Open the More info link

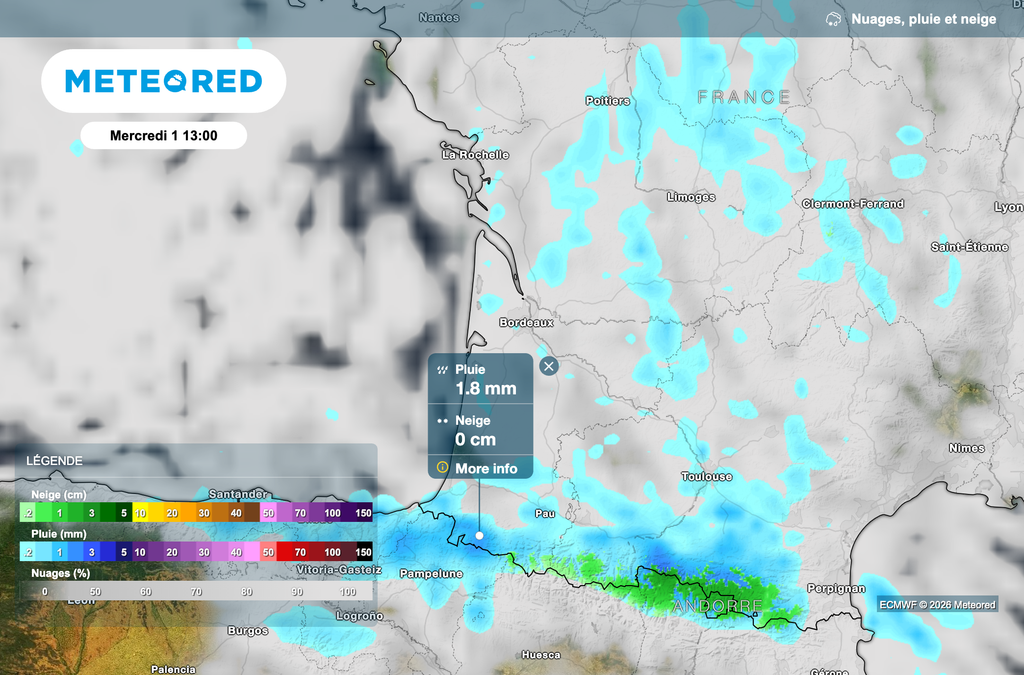486,468
